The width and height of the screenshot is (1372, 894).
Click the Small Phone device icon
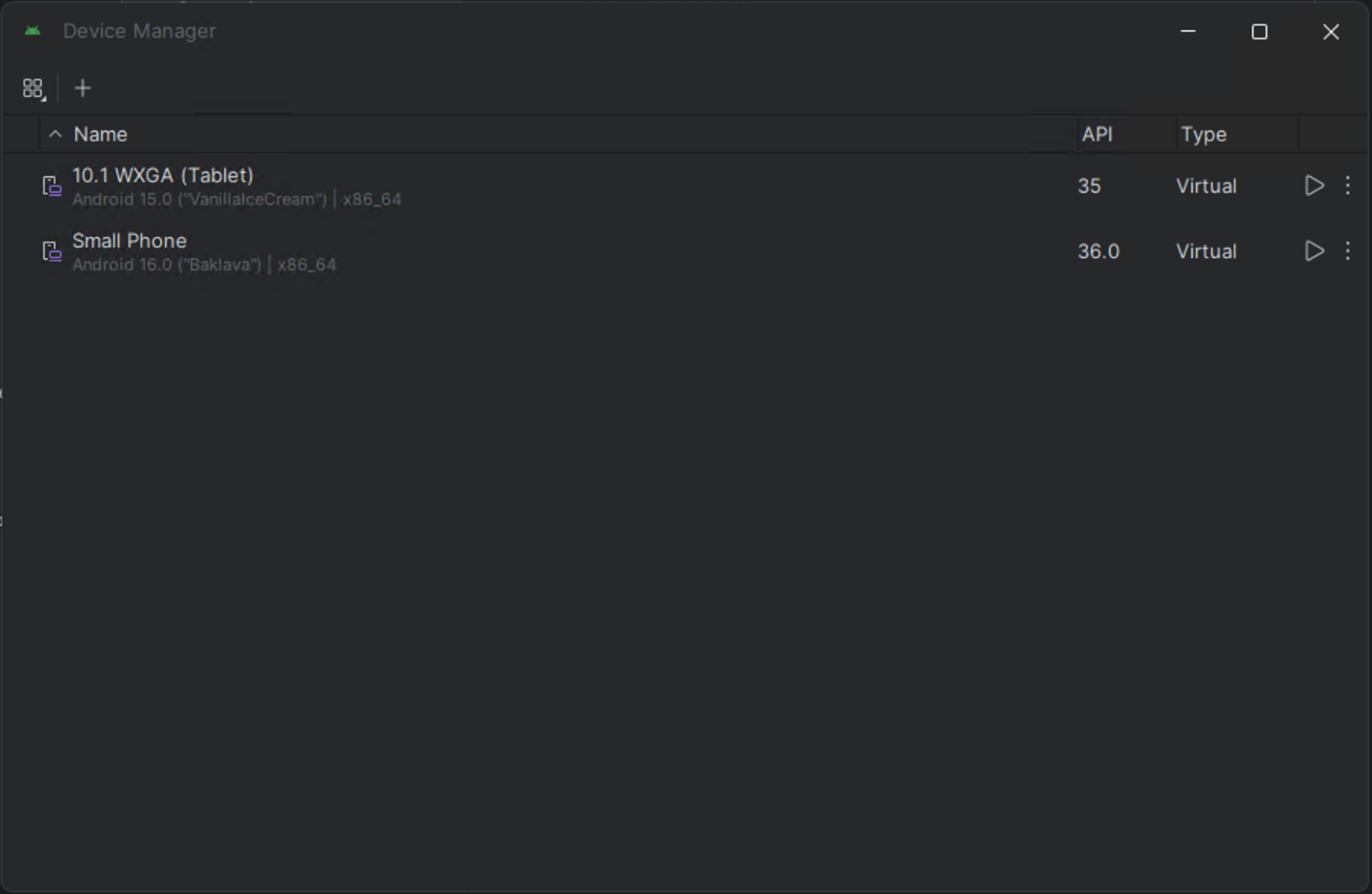(51, 251)
